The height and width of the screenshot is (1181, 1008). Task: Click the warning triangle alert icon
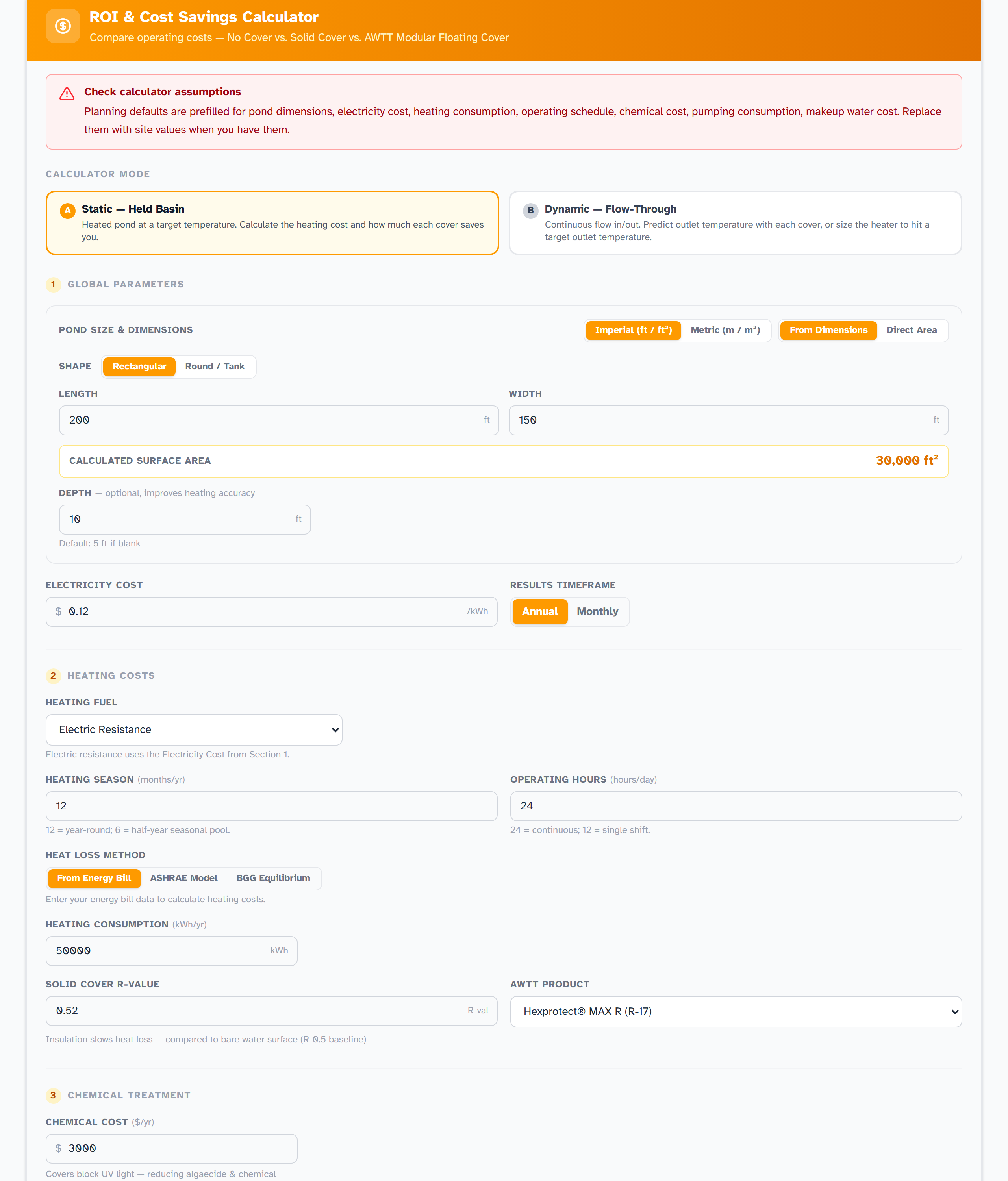[67, 94]
